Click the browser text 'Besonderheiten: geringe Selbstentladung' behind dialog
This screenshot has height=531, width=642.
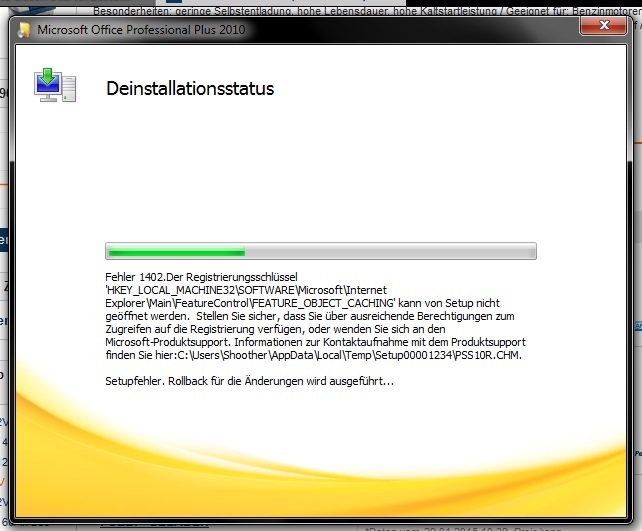(192, 11)
